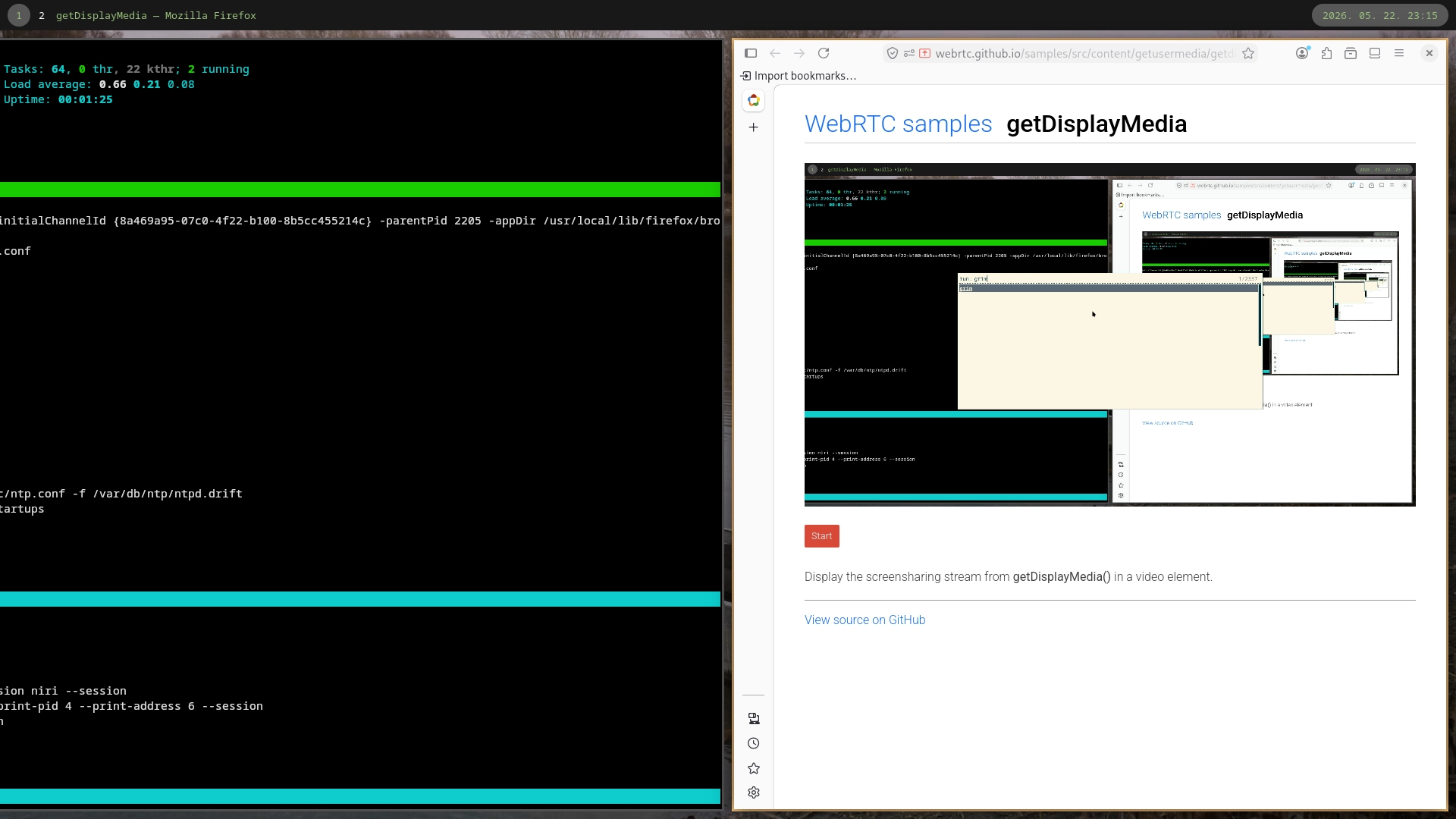Open the Firefox hamburger application menu
The height and width of the screenshot is (819, 1456).
[x=1399, y=53]
